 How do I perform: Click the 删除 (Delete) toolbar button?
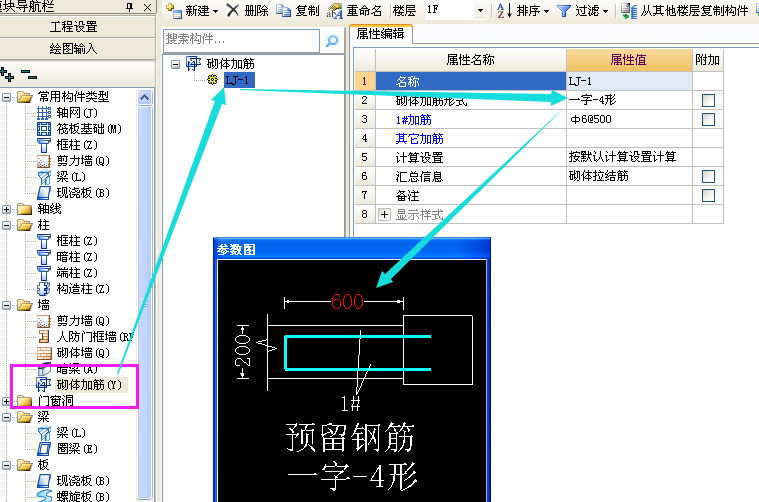pos(248,10)
